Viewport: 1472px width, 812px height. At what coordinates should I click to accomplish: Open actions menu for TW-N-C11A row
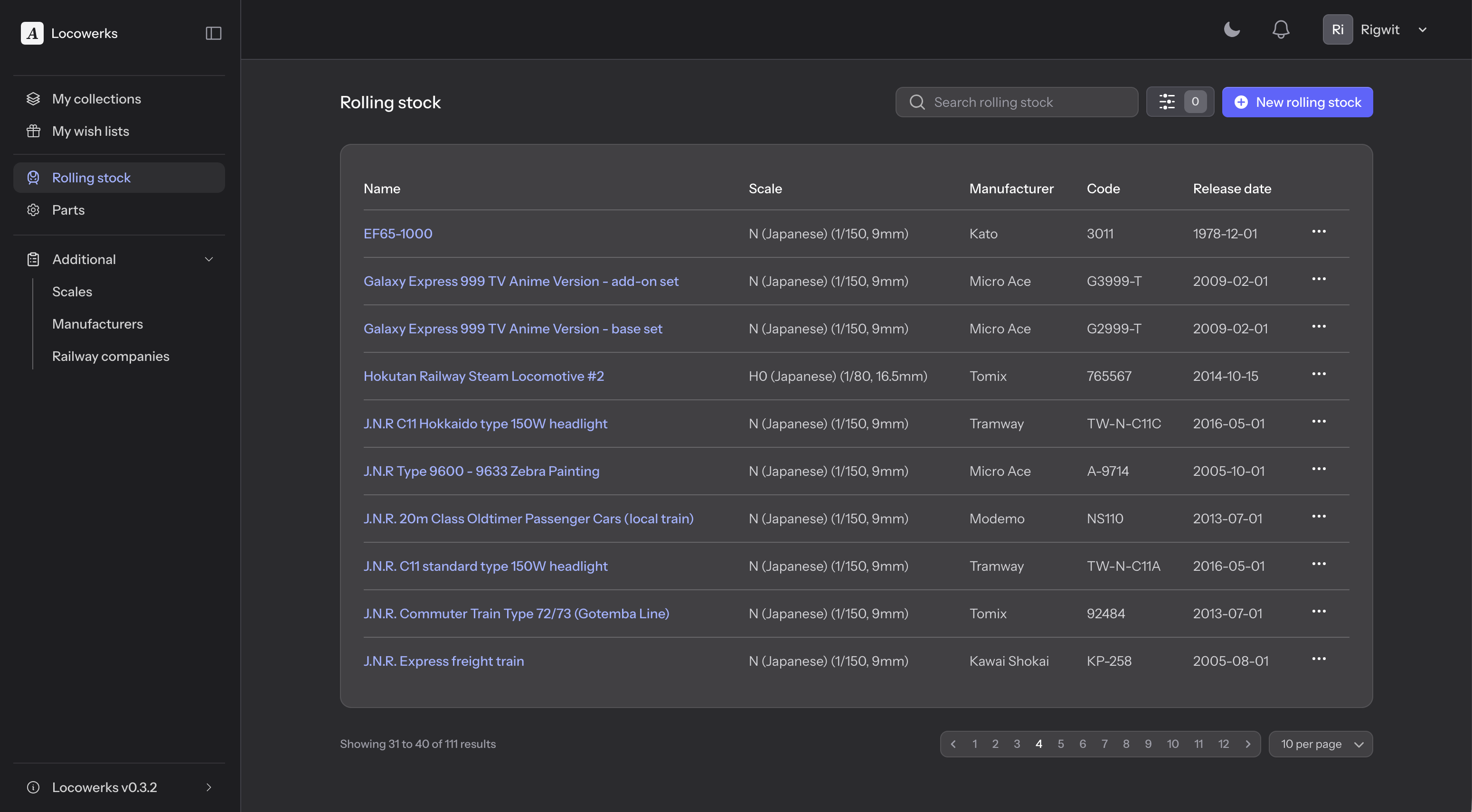tap(1319, 564)
